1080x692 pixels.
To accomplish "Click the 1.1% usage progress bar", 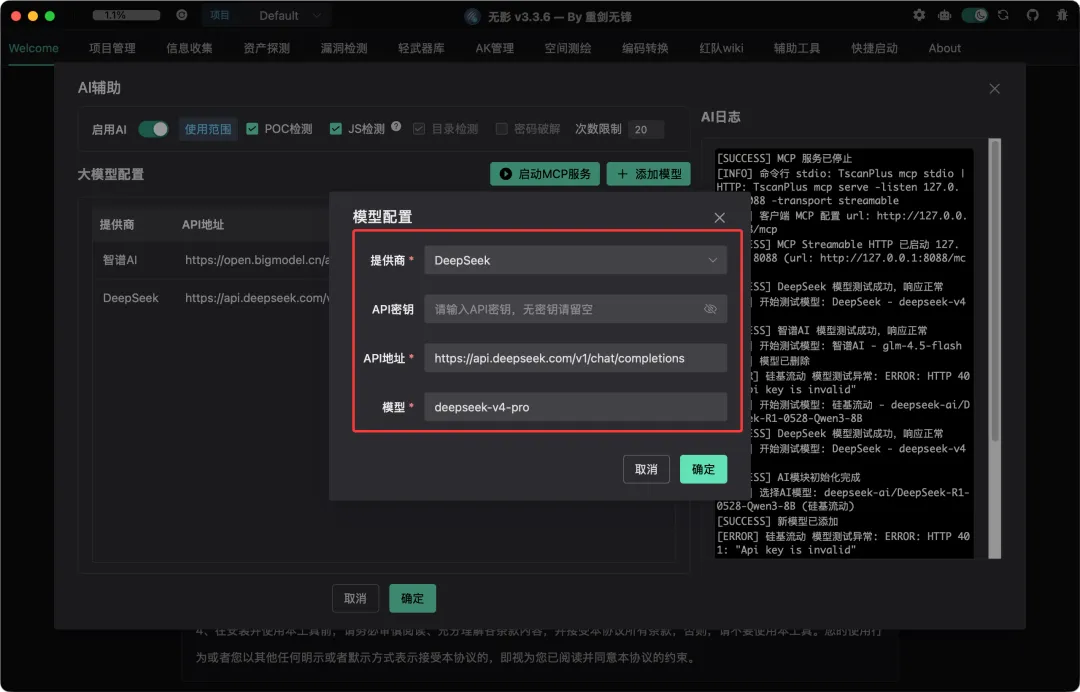I will (126, 15).
